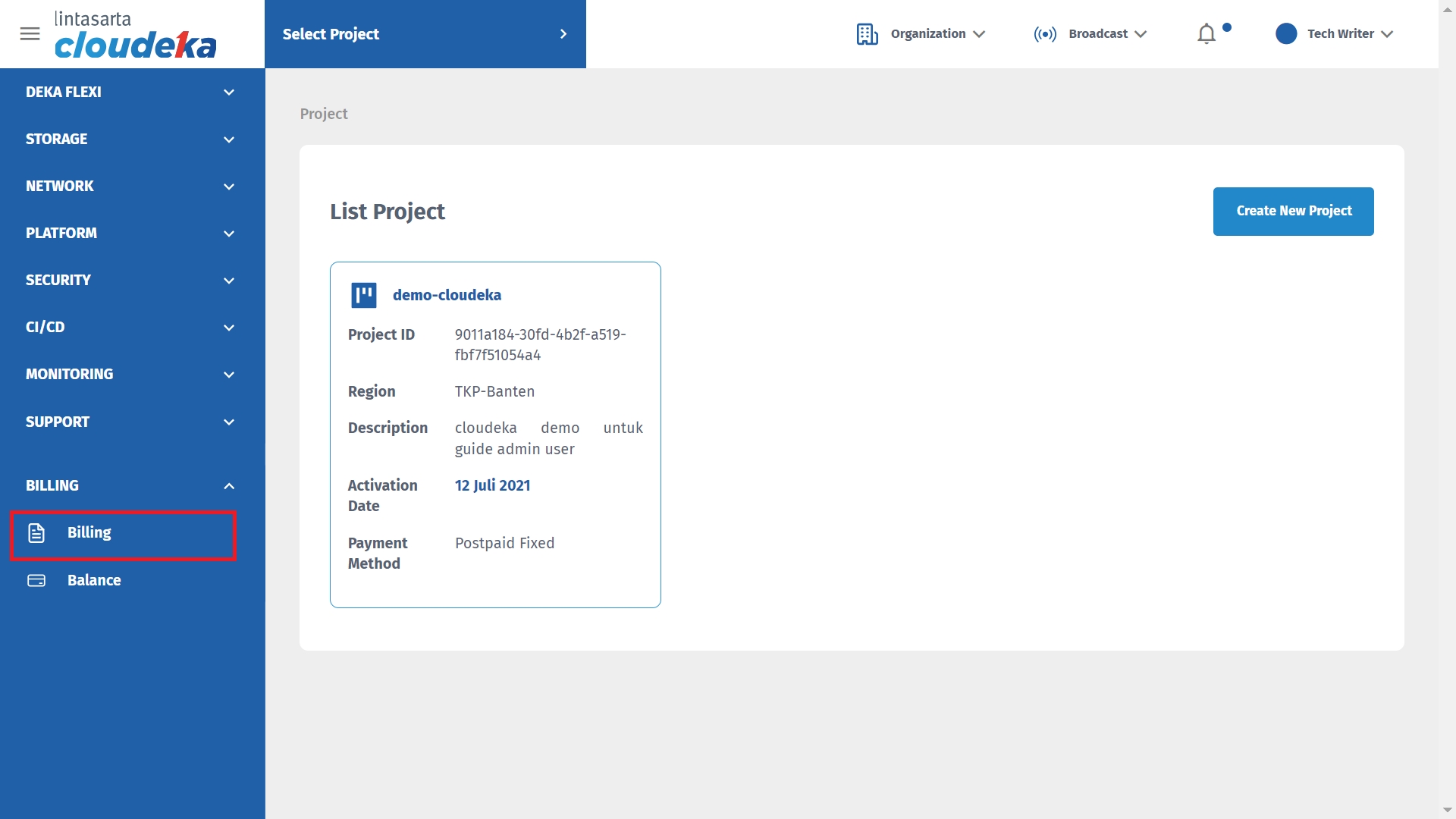Click the Billing document icon
Screen dimensions: 1456x819
tap(36, 533)
